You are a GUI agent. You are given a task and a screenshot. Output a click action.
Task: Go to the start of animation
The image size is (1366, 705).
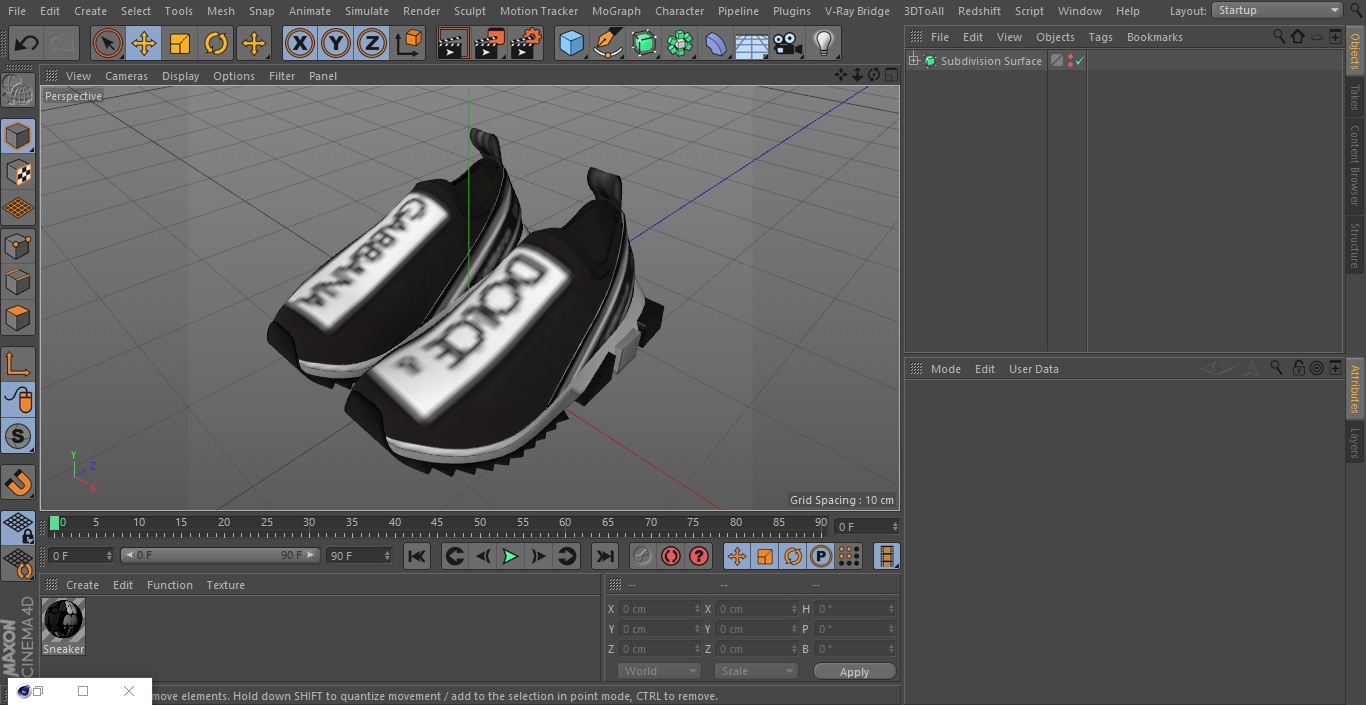[417, 556]
